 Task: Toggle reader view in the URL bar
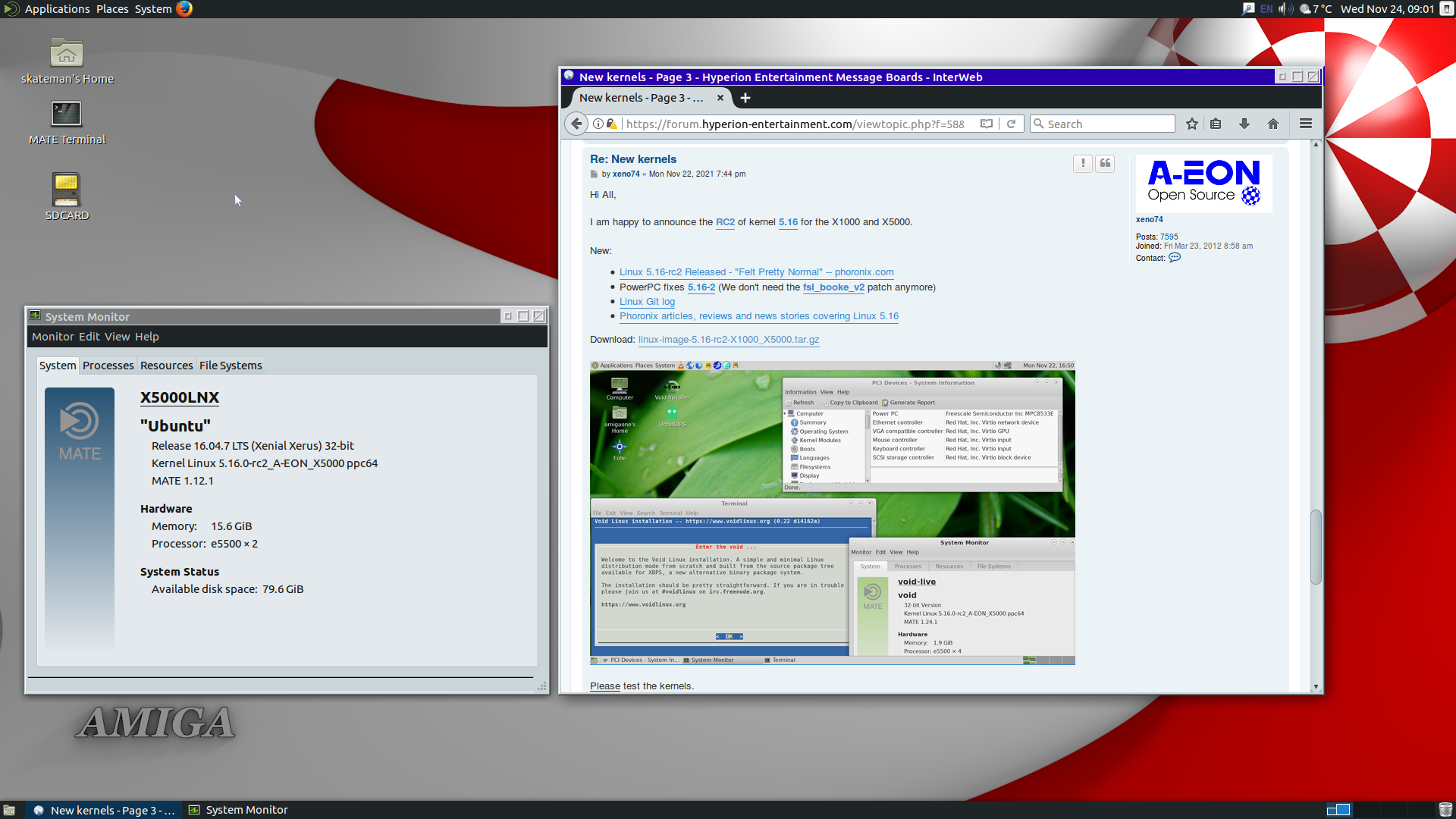[x=987, y=124]
